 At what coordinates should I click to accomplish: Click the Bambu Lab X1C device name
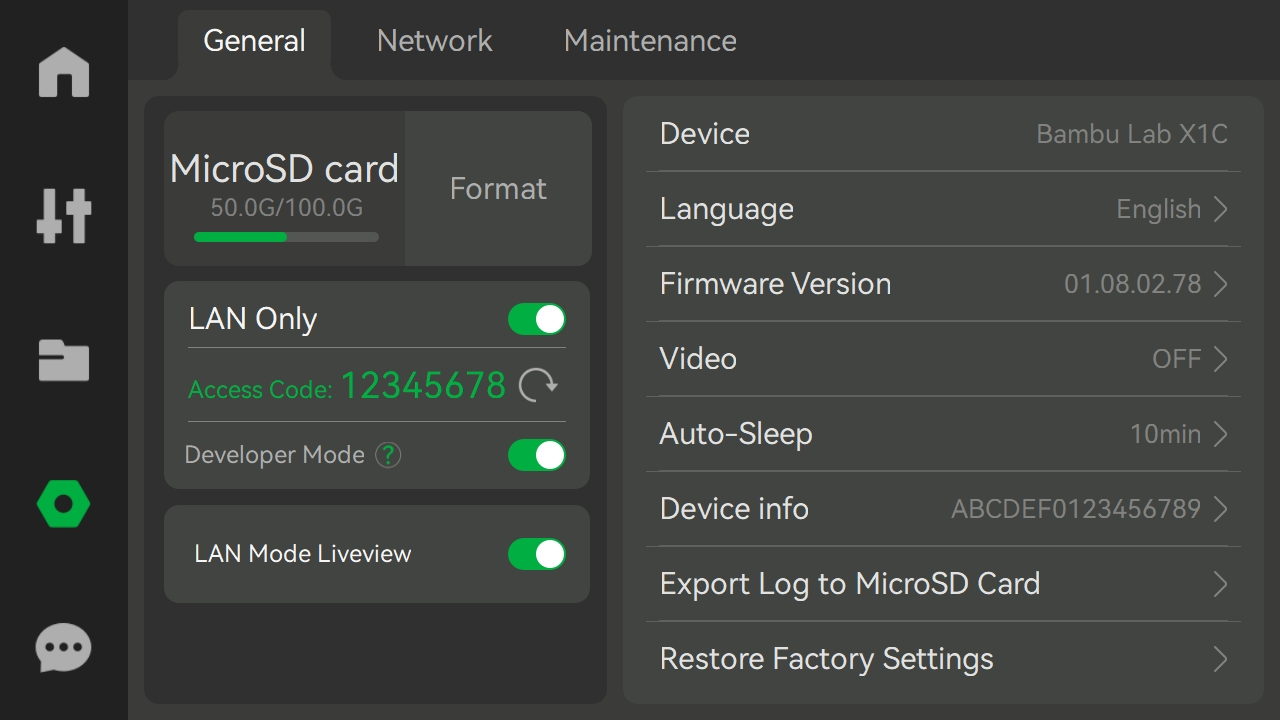pyautogui.click(x=1132, y=134)
